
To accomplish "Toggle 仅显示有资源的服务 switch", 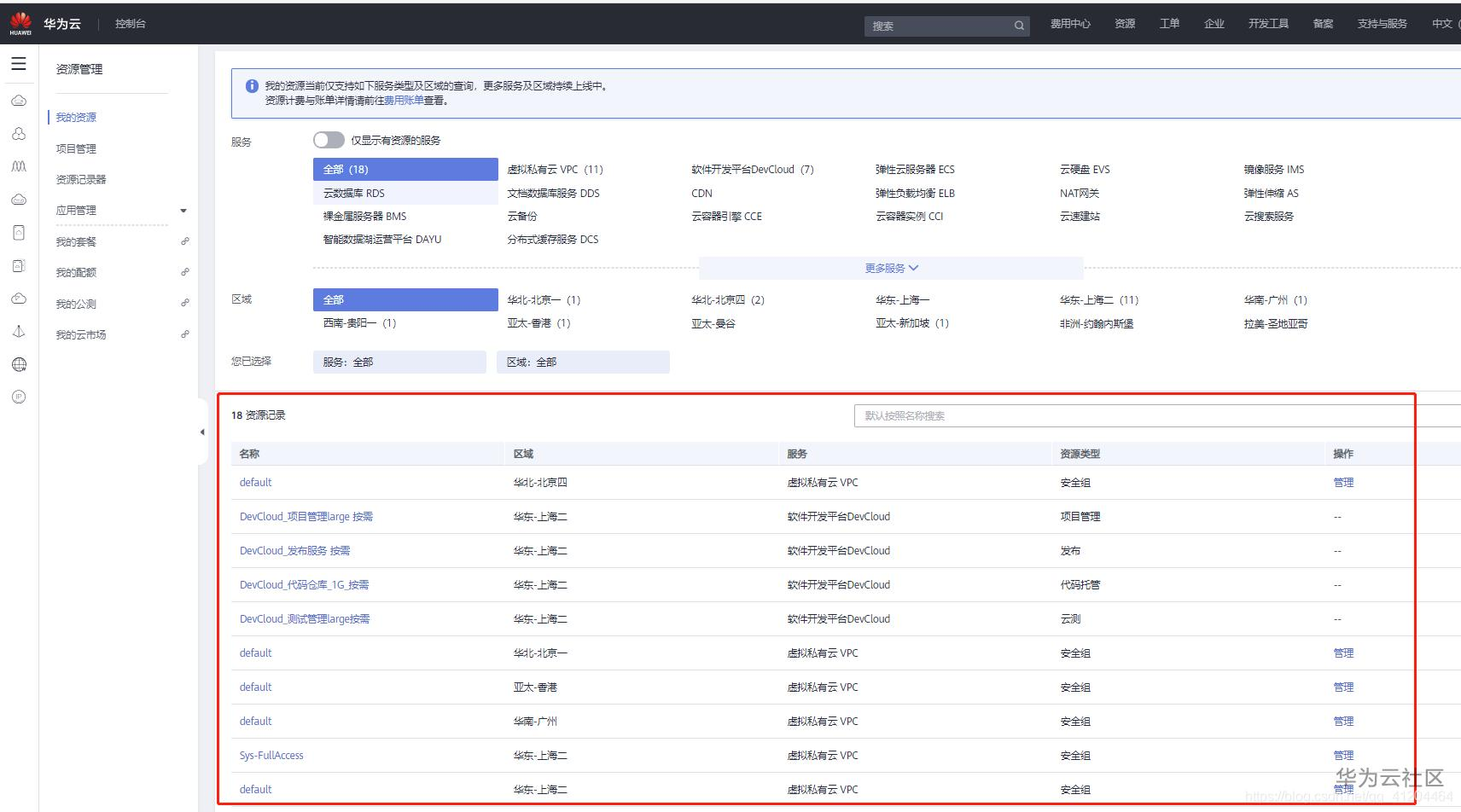I will point(329,140).
